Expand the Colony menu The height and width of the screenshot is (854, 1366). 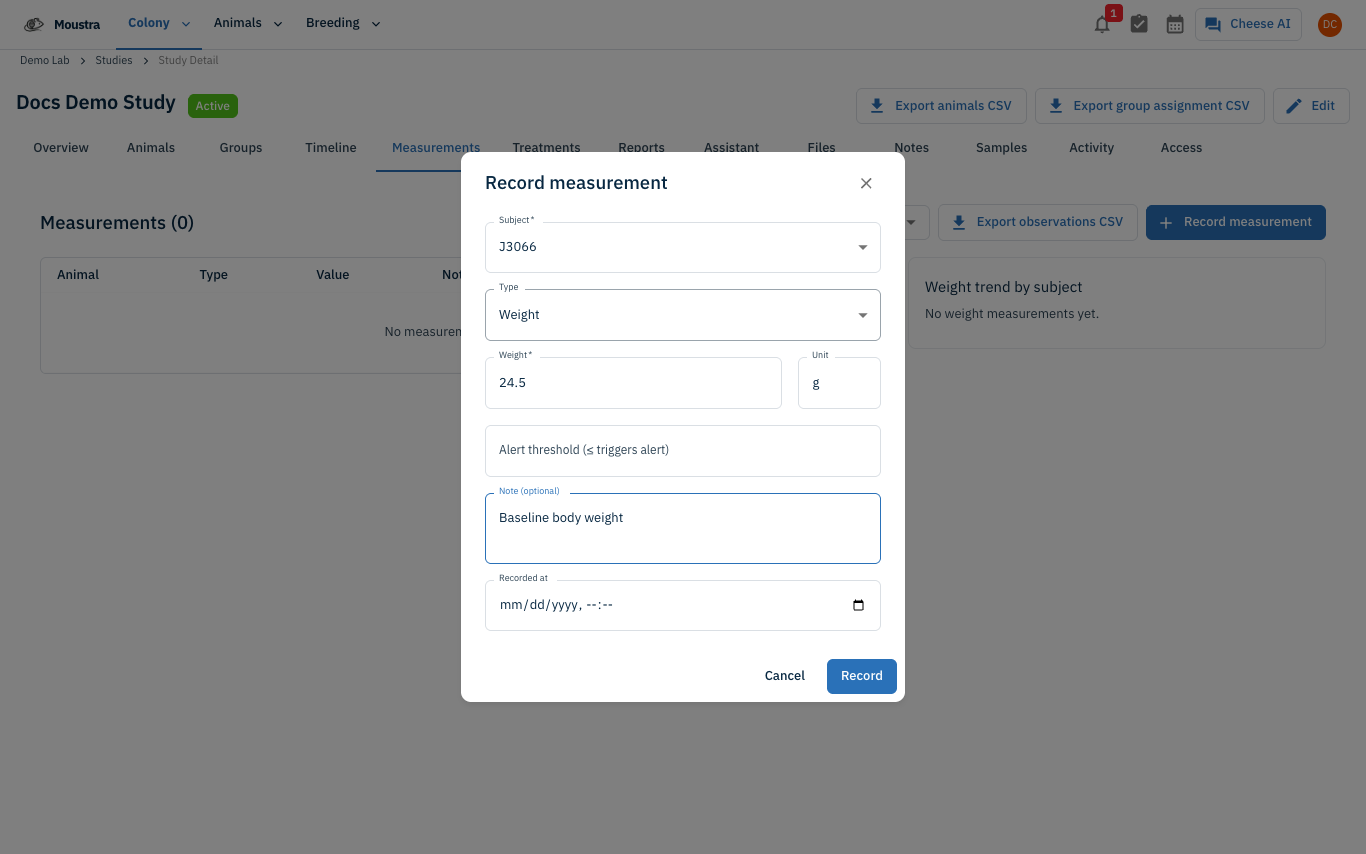point(159,24)
